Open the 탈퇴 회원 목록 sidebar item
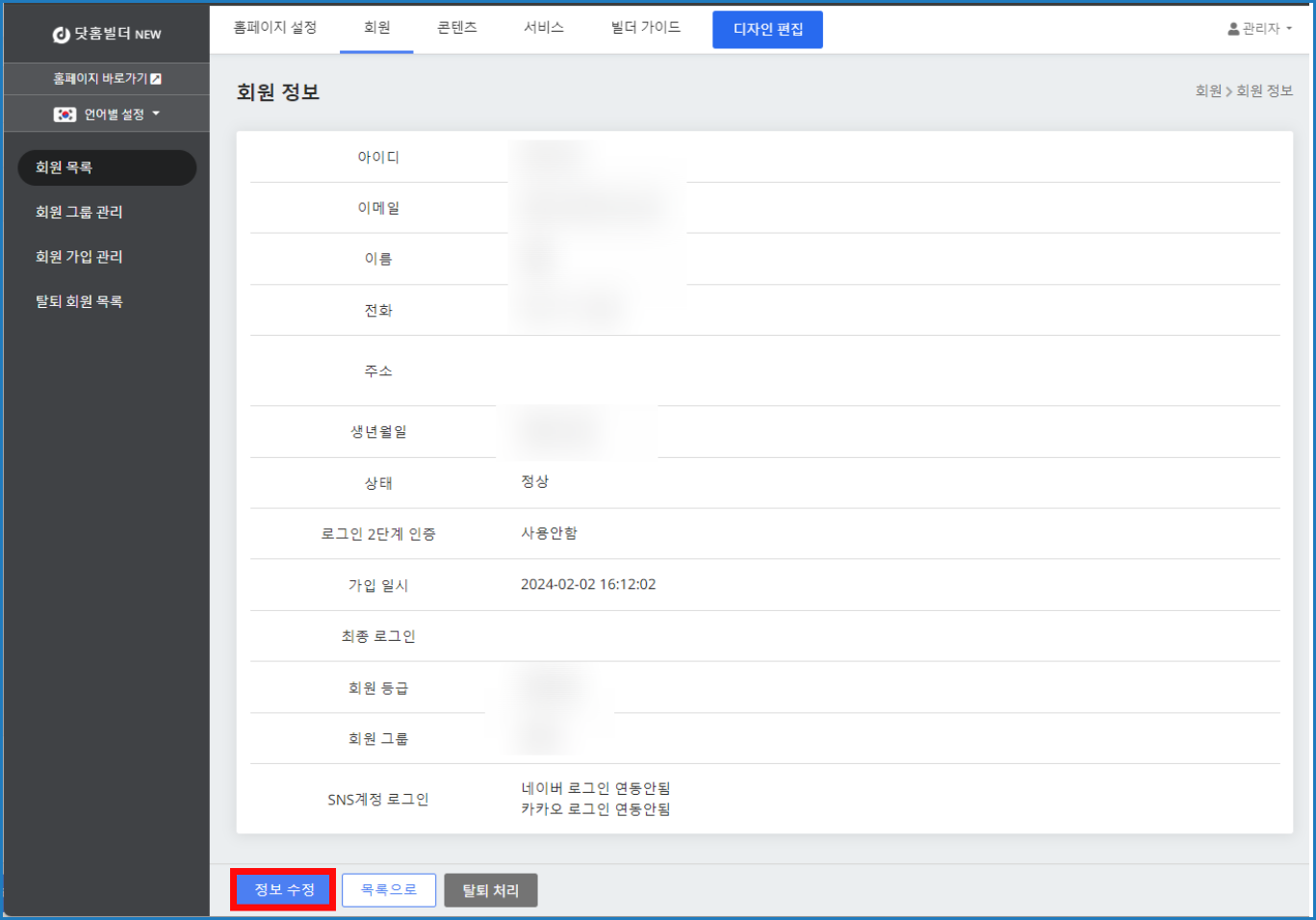The width and height of the screenshot is (1316, 920). point(79,301)
